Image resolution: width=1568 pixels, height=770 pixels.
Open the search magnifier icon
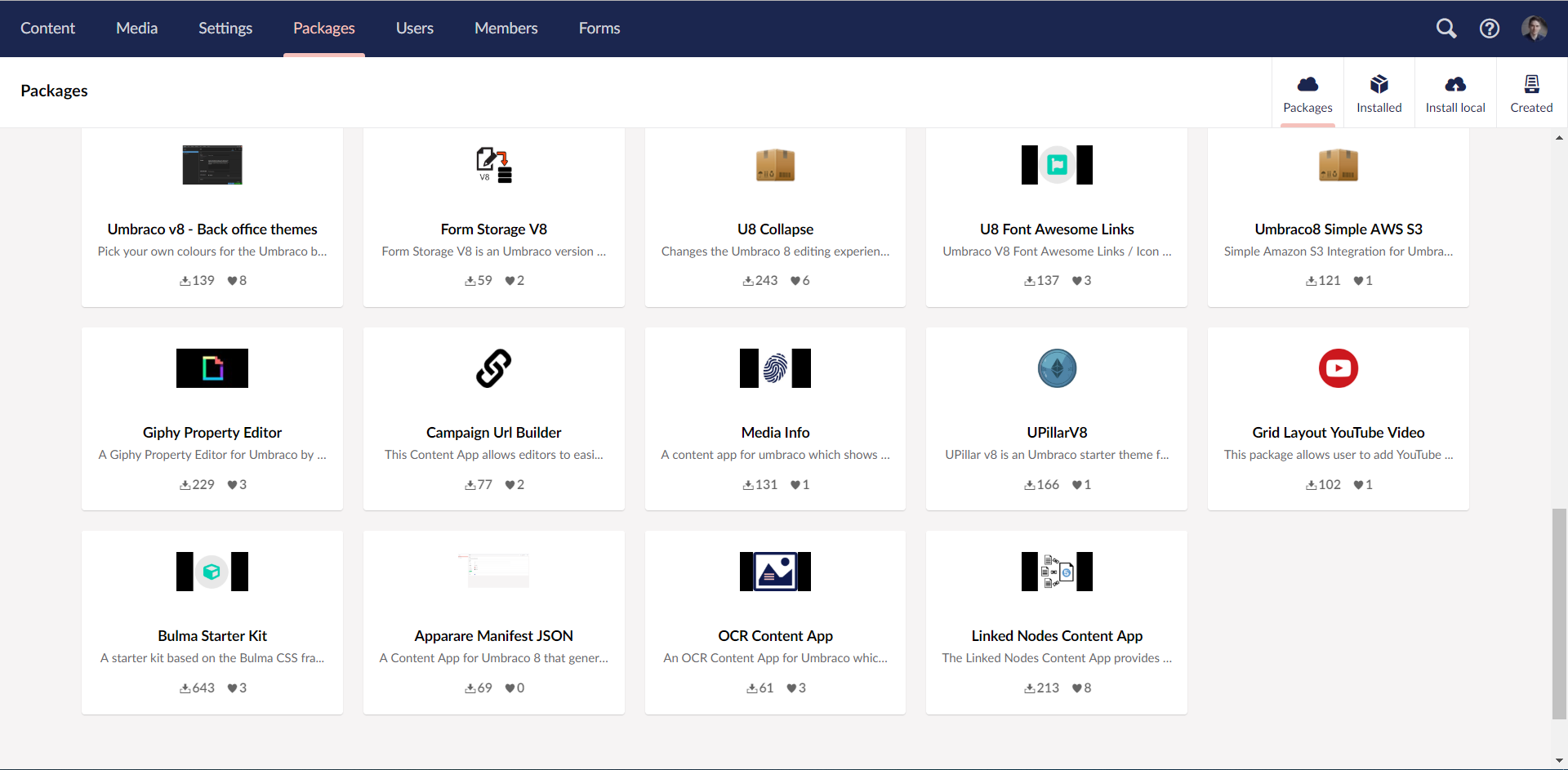1446,28
